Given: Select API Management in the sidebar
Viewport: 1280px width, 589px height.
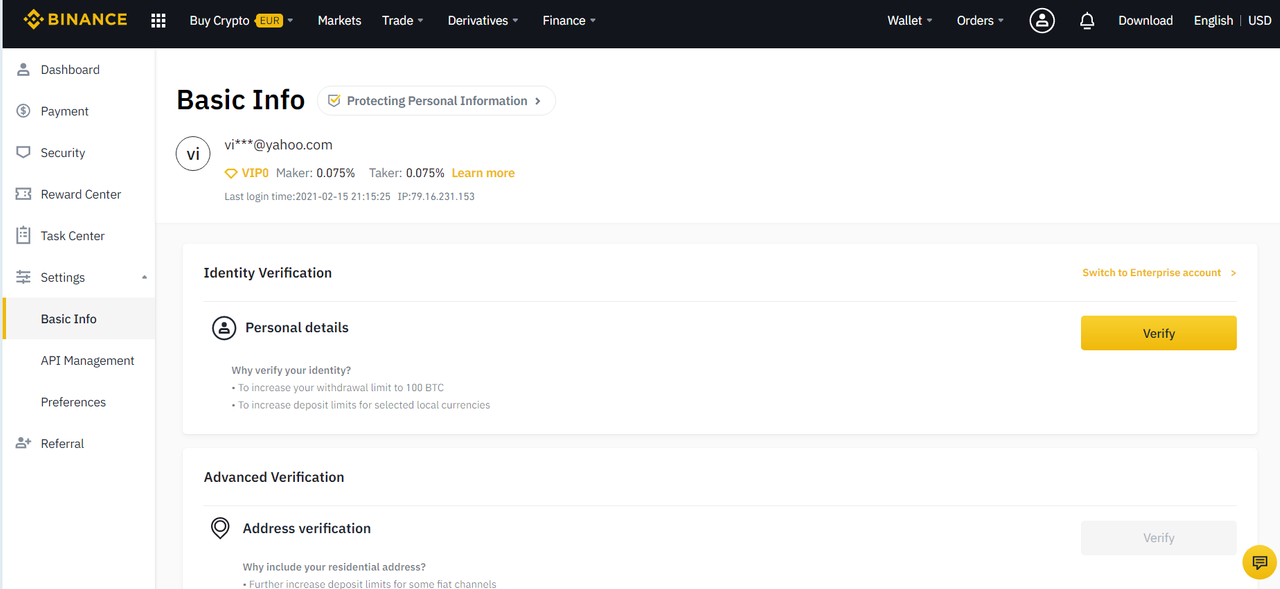Looking at the screenshot, I should pos(87,360).
